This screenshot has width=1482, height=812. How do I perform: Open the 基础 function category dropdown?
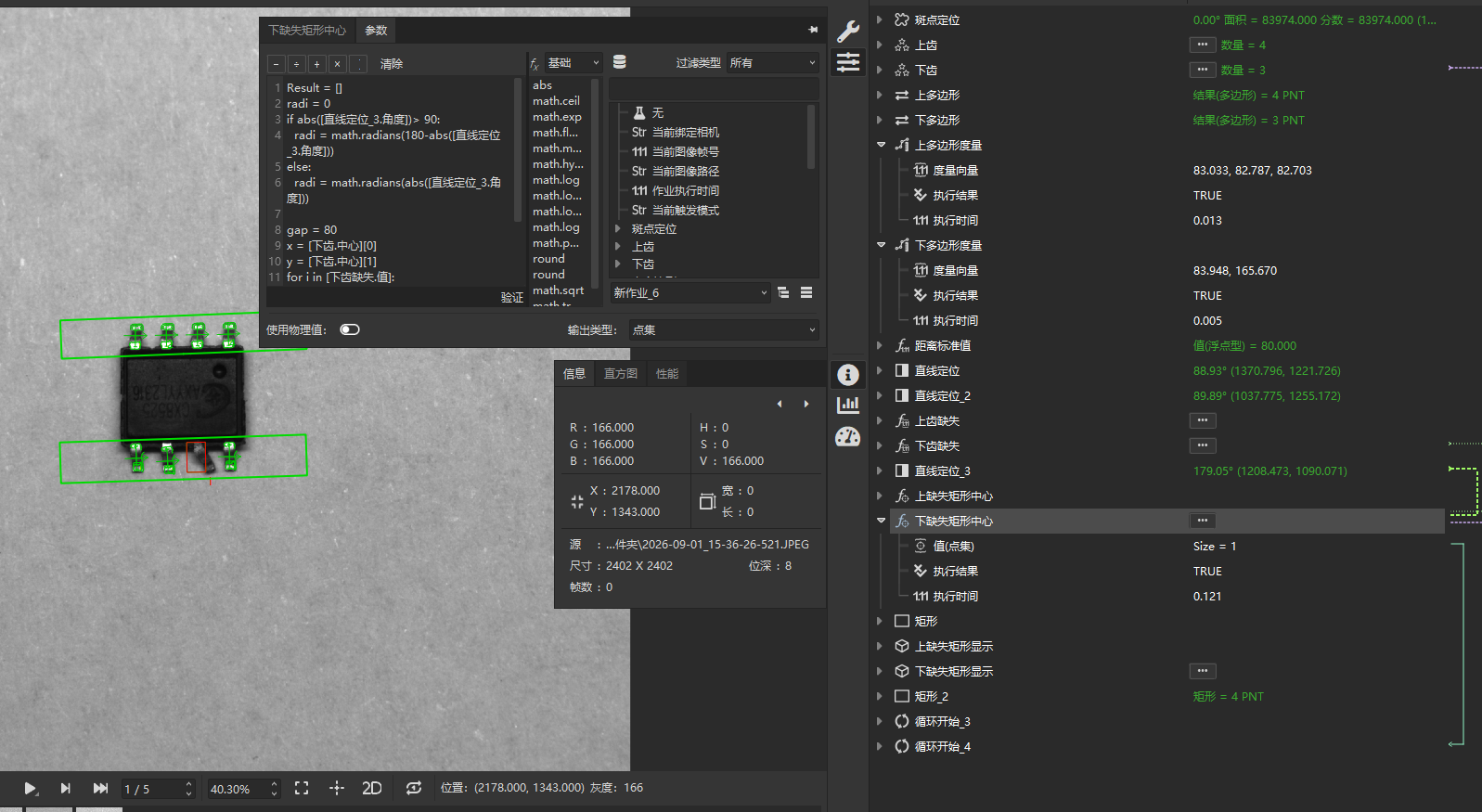pos(573,63)
